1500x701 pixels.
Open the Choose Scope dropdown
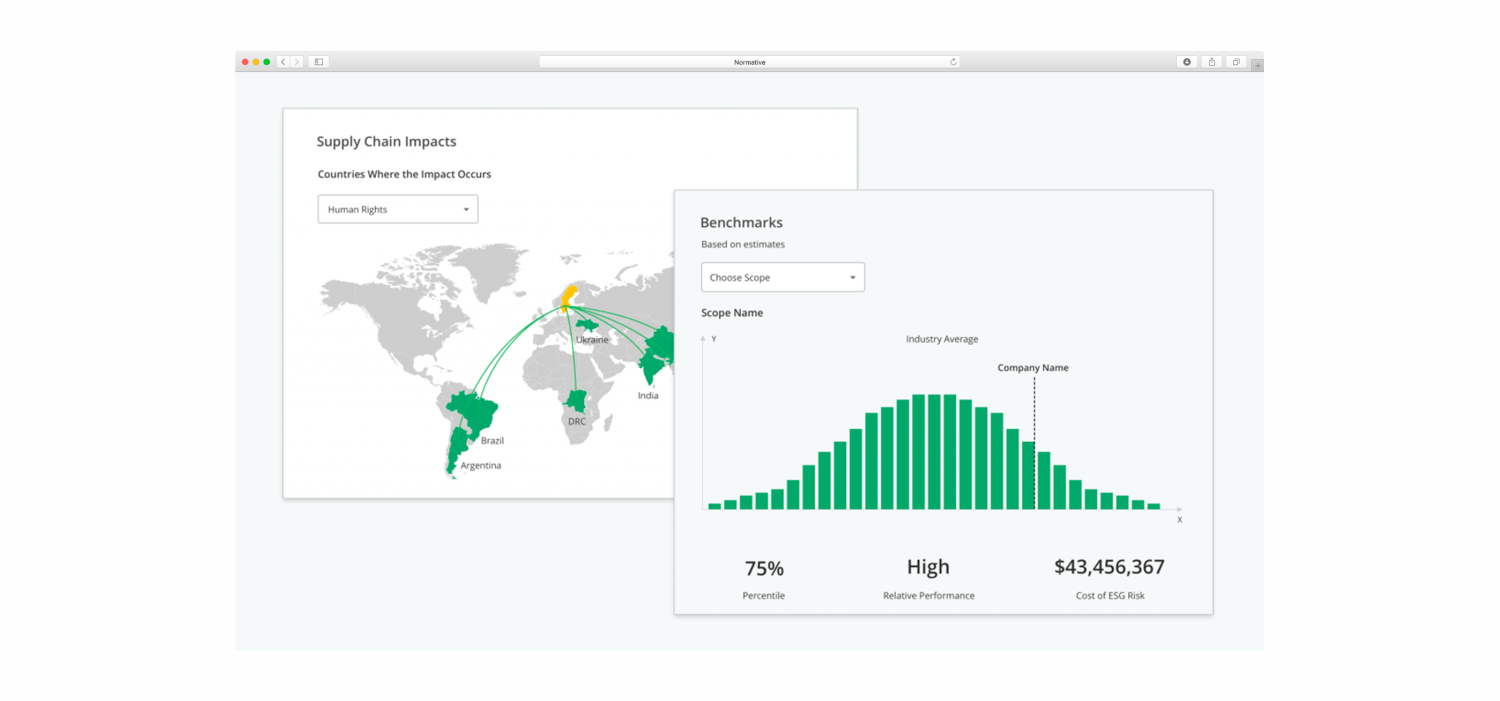(x=783, y=277)
